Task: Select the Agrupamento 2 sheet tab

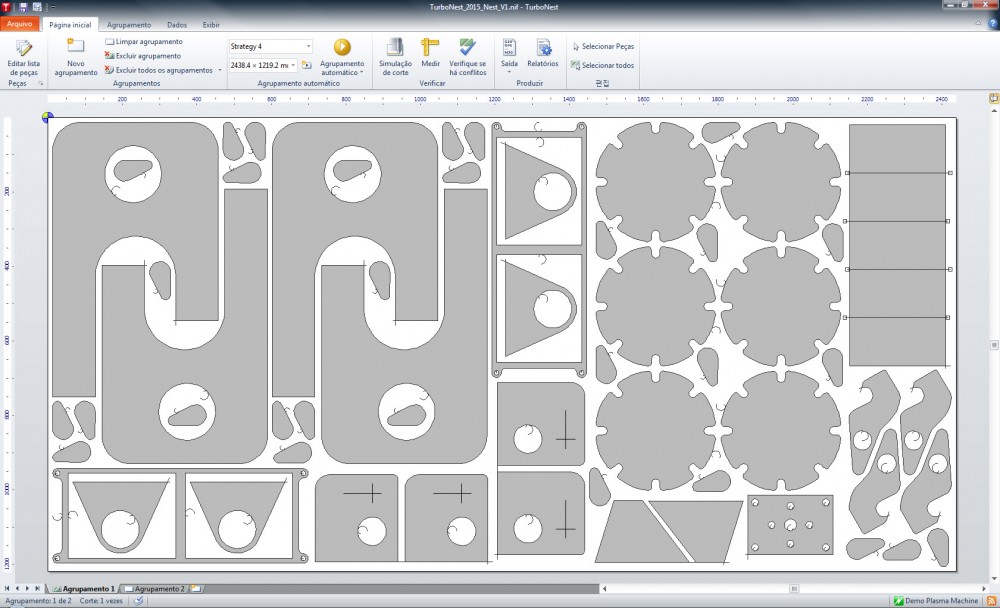Action: (x=154, y=589)
